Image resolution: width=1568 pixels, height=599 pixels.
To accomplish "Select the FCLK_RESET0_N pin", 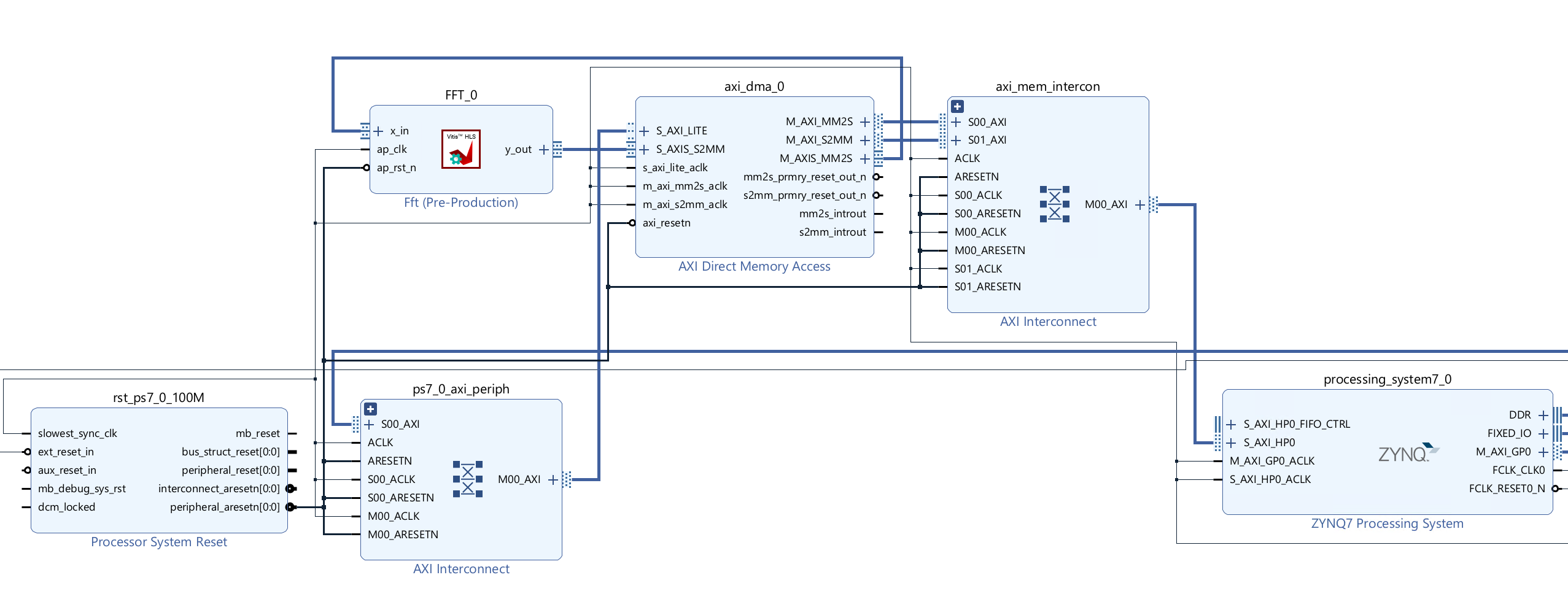I will click(x=1507, y=489).
